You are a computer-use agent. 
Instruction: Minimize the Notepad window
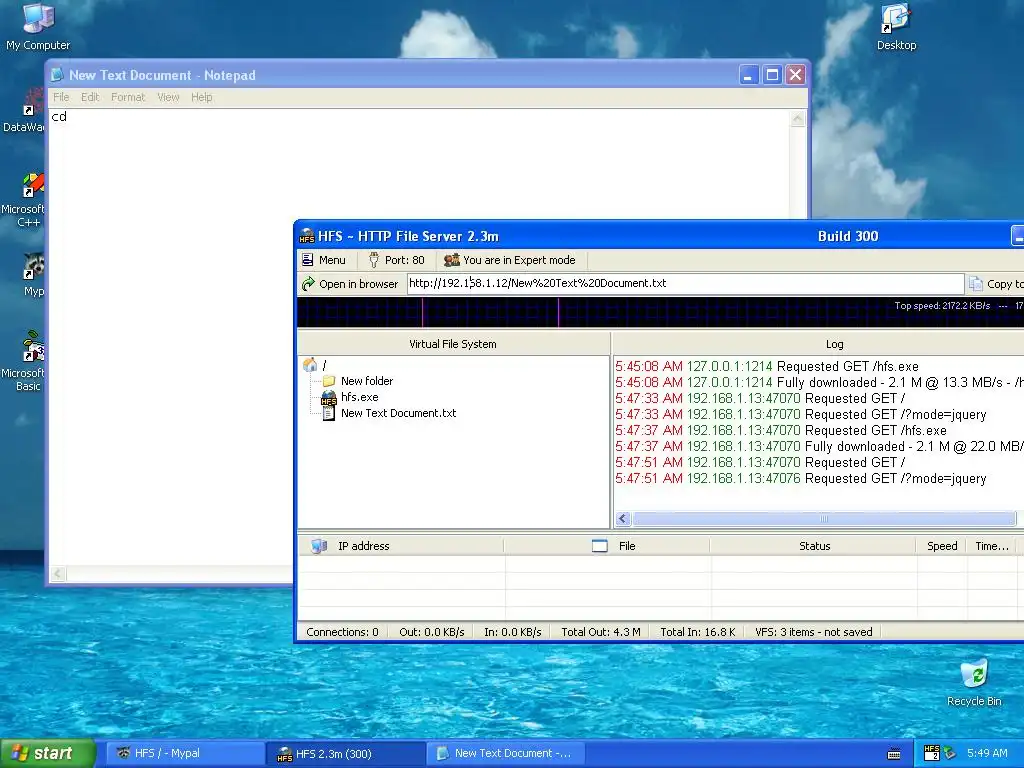748,75
